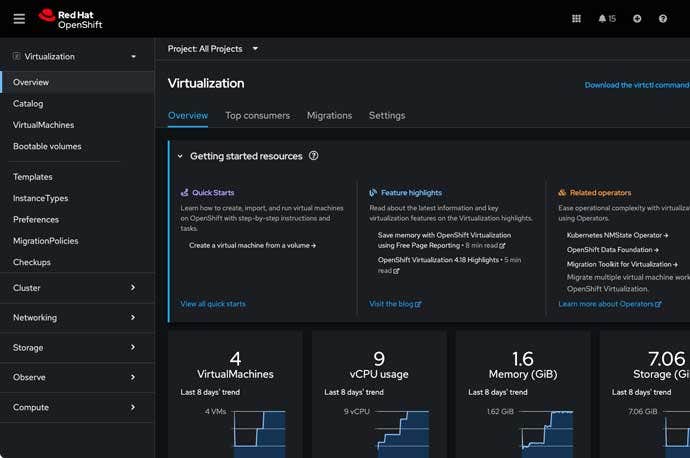
Task: Click the notifications bell icon
Action: (606, 18)
